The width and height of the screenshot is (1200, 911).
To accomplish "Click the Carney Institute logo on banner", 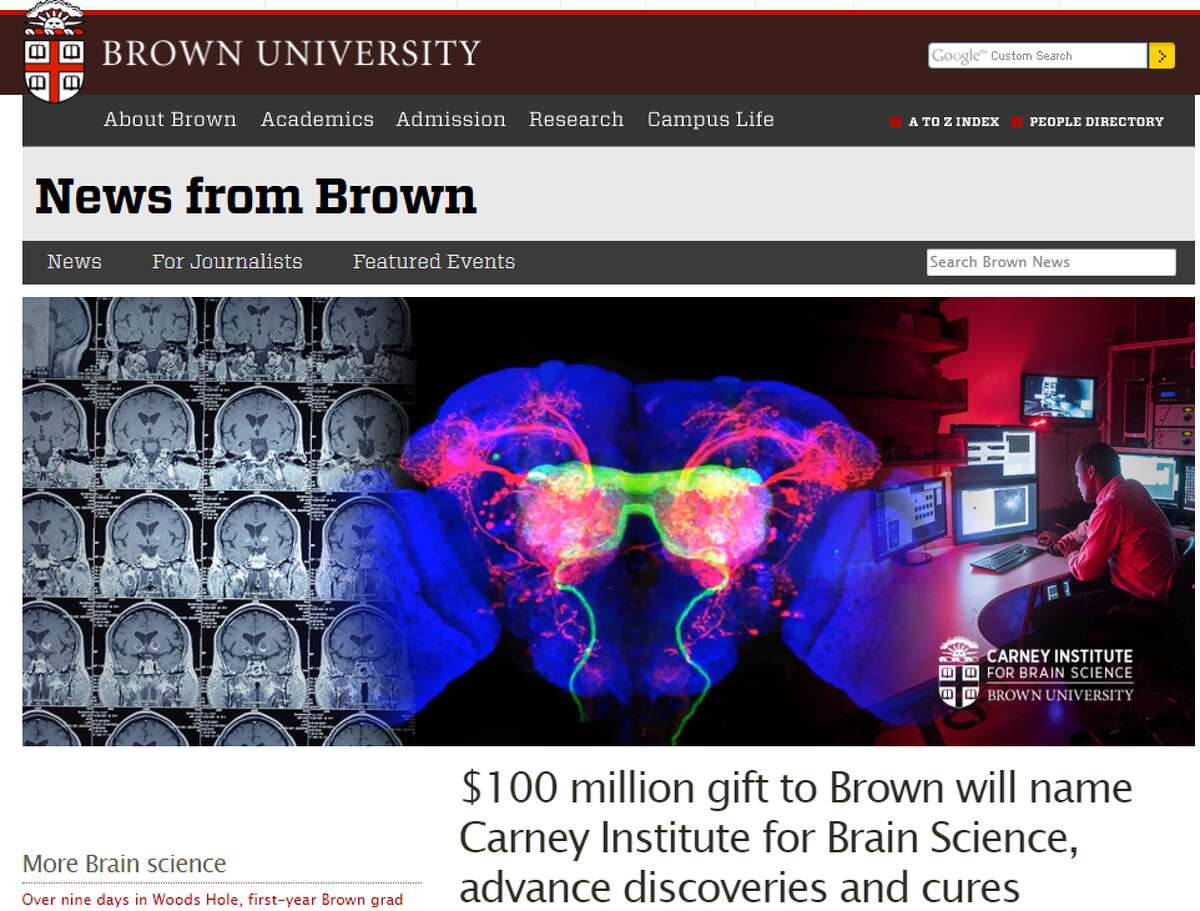I will [x=1036, y=672].
